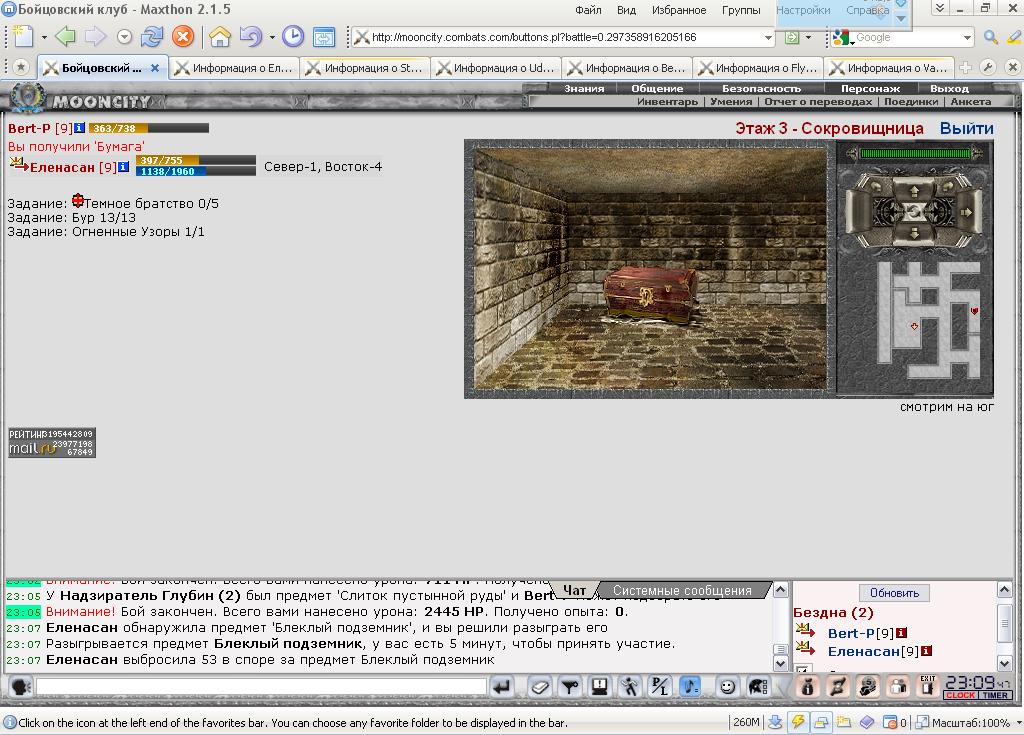
Task: Click the helmet warrior icon in chat bar
Action: (x=758, y=687)
